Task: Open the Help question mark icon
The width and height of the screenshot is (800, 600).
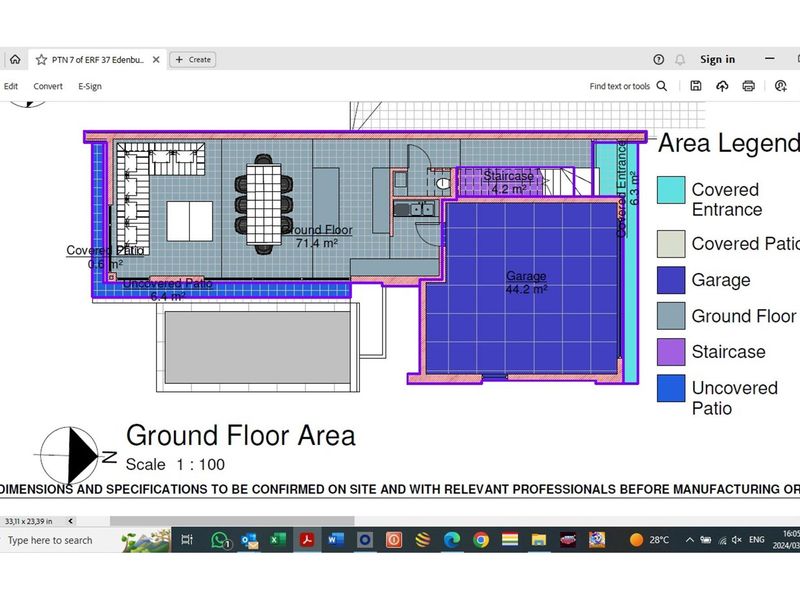Action: point(658,60)
